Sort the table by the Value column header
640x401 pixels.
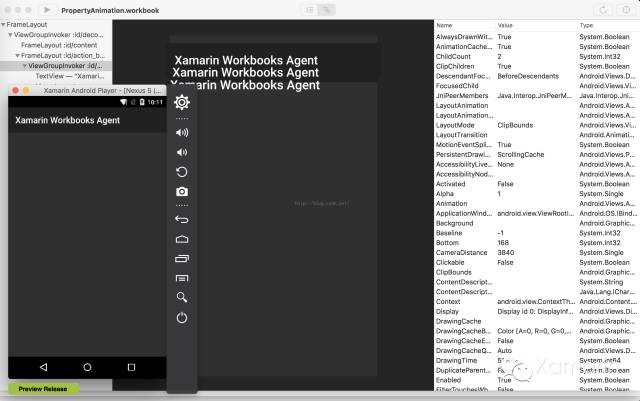tap(505, 25)
